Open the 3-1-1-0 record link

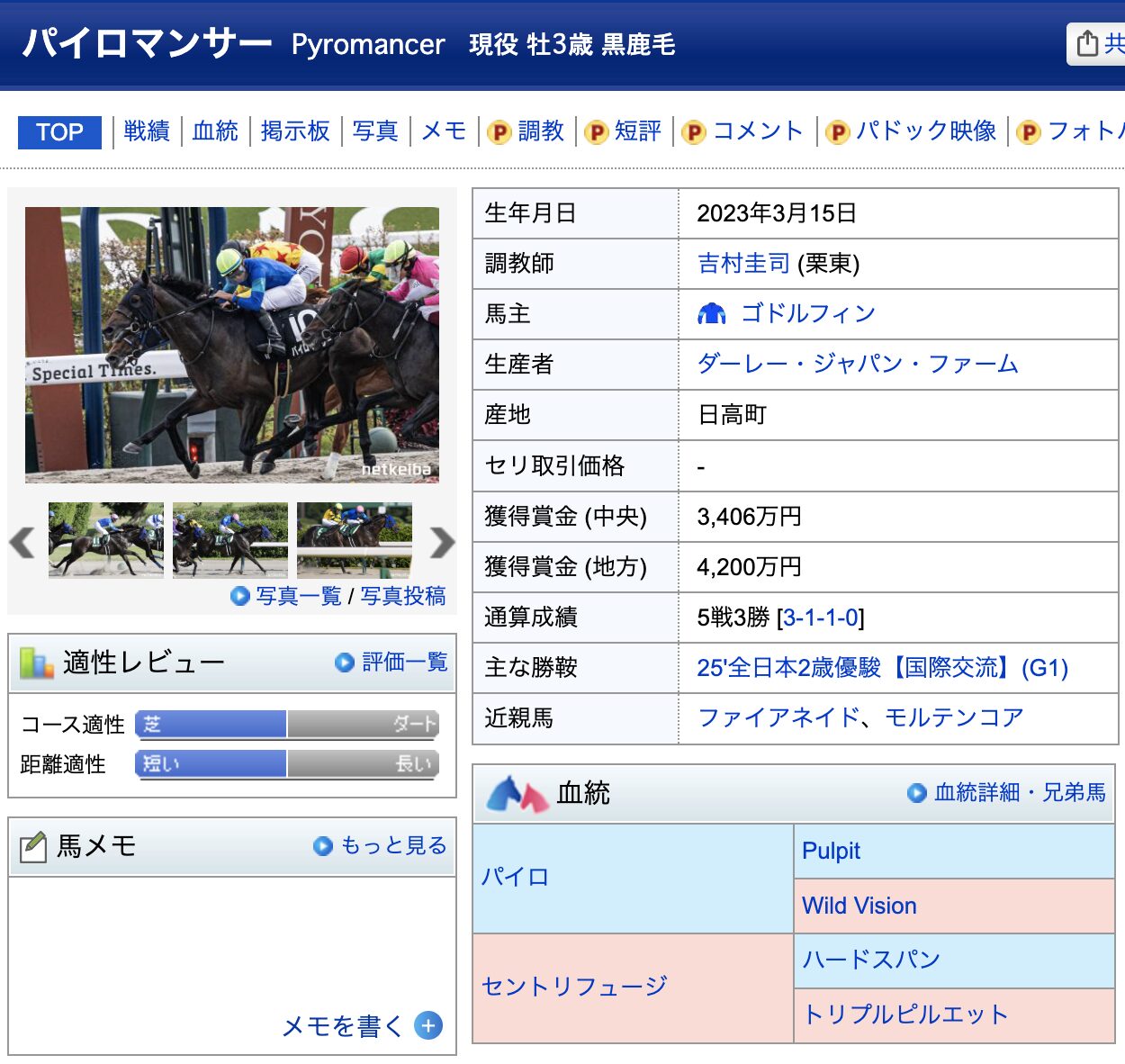point(821,618)
